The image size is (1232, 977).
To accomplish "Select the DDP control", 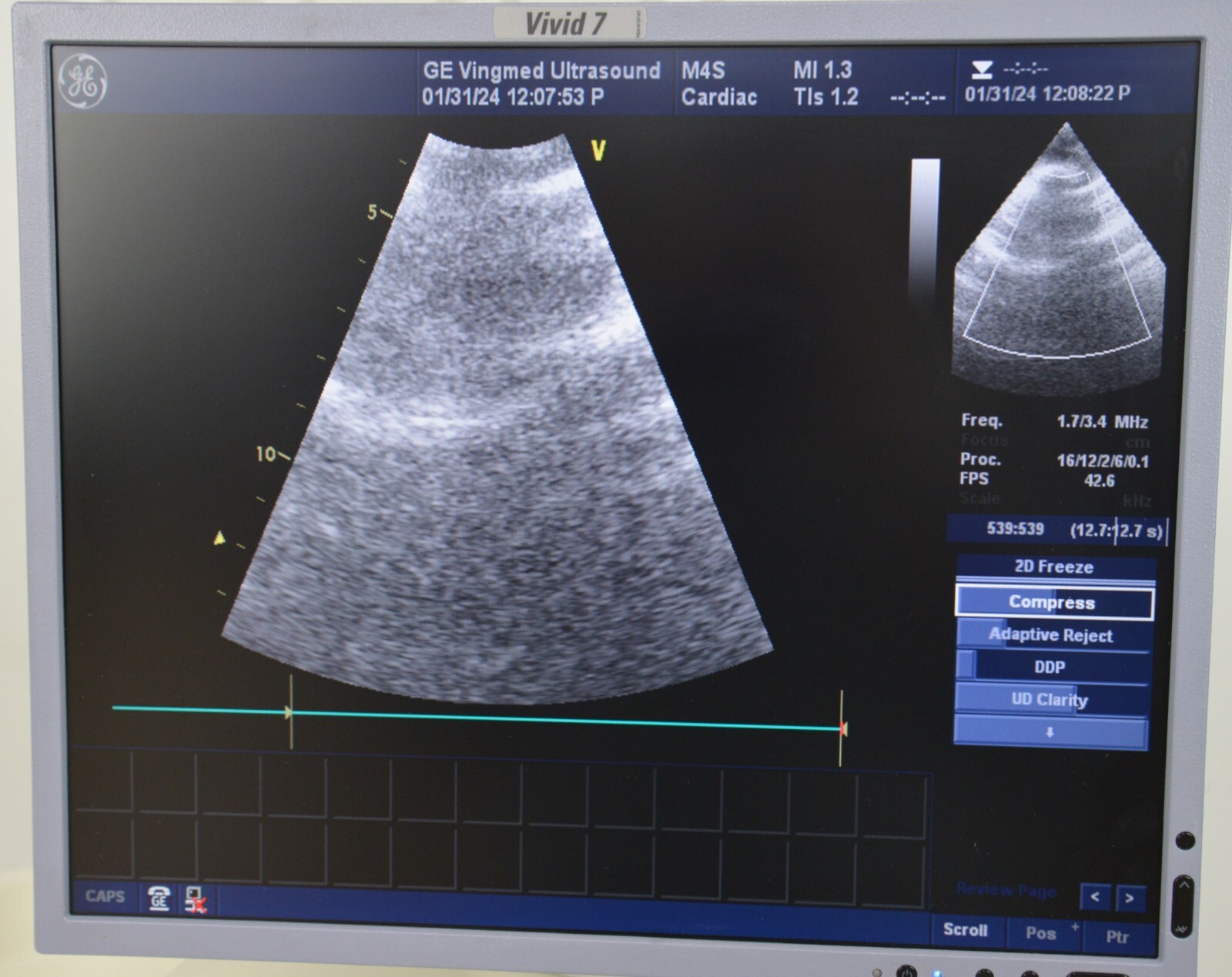I will point(1050,668).
